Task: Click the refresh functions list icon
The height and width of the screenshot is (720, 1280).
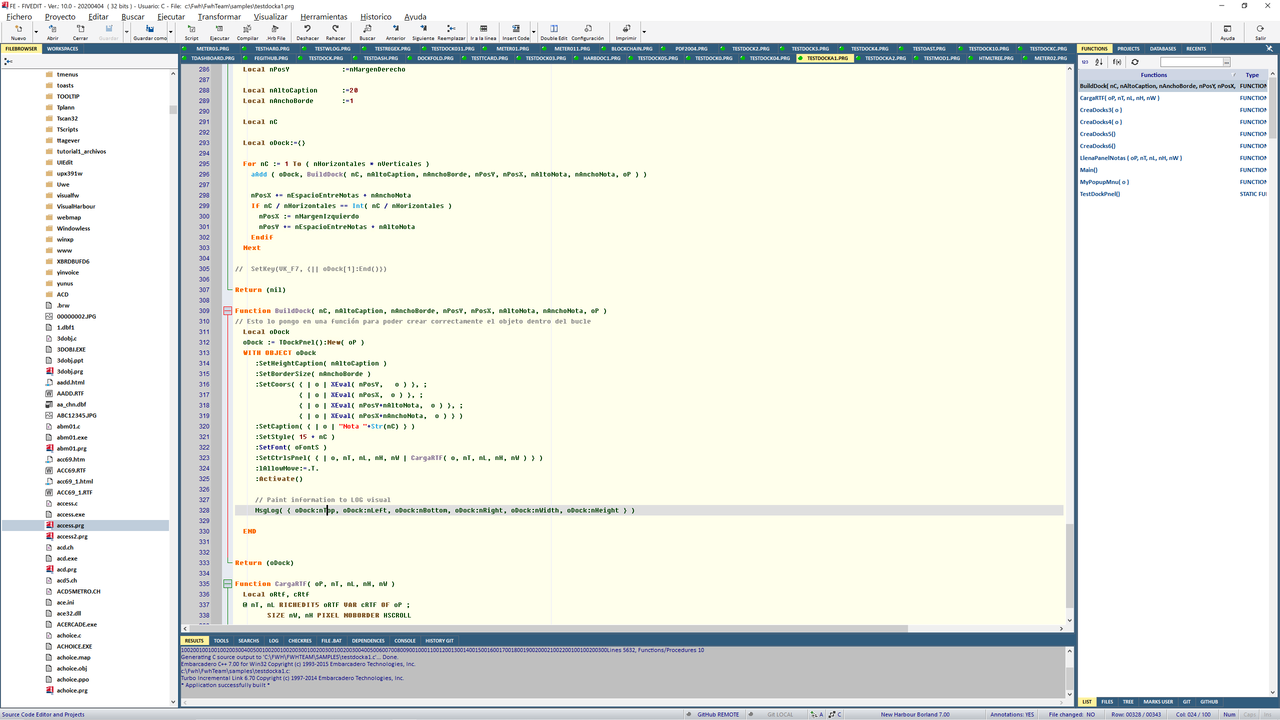Action: pyautogui.click(x=1135, y=62)
